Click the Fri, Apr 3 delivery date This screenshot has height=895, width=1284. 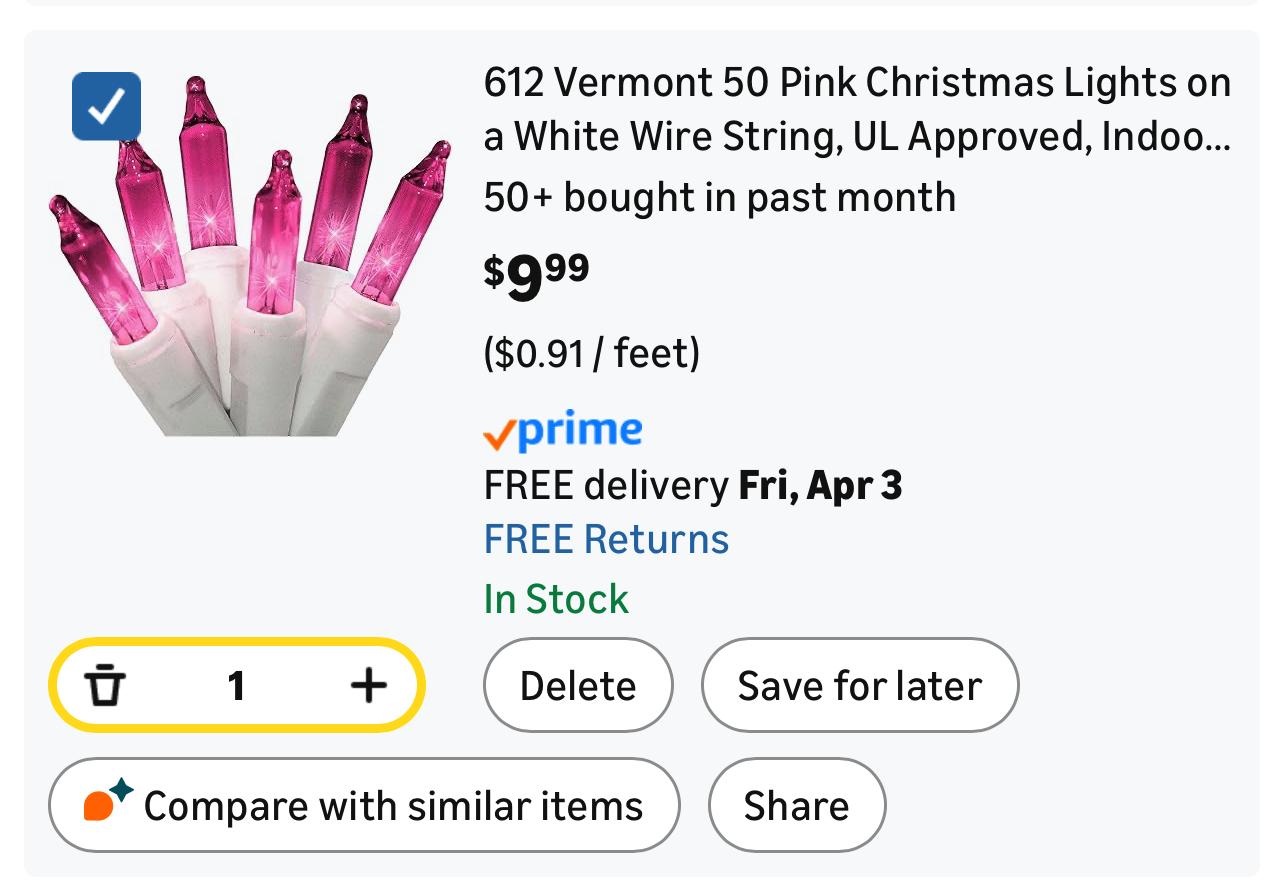point(820,486)
